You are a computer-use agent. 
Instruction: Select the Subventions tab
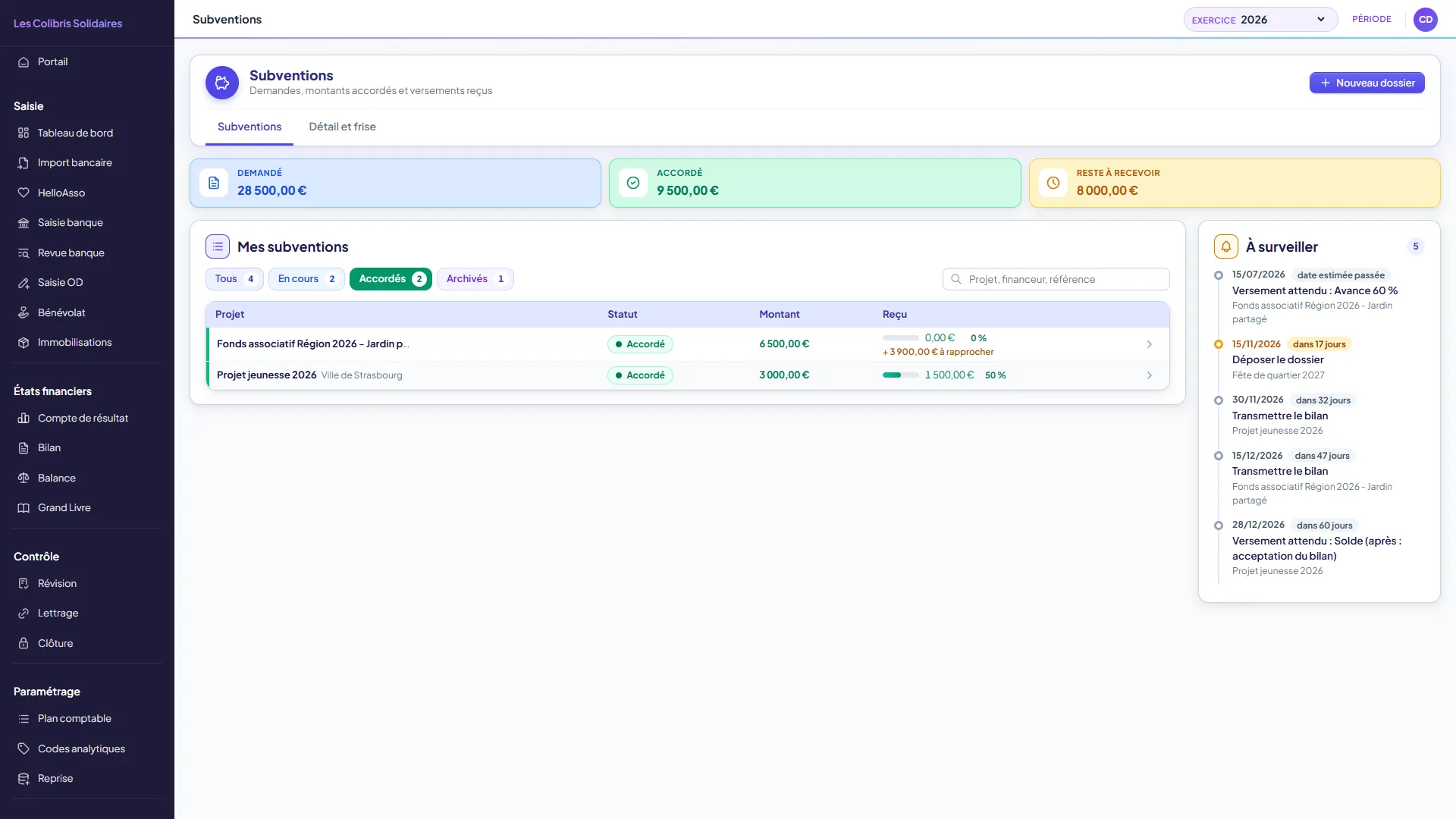point(249,127)
